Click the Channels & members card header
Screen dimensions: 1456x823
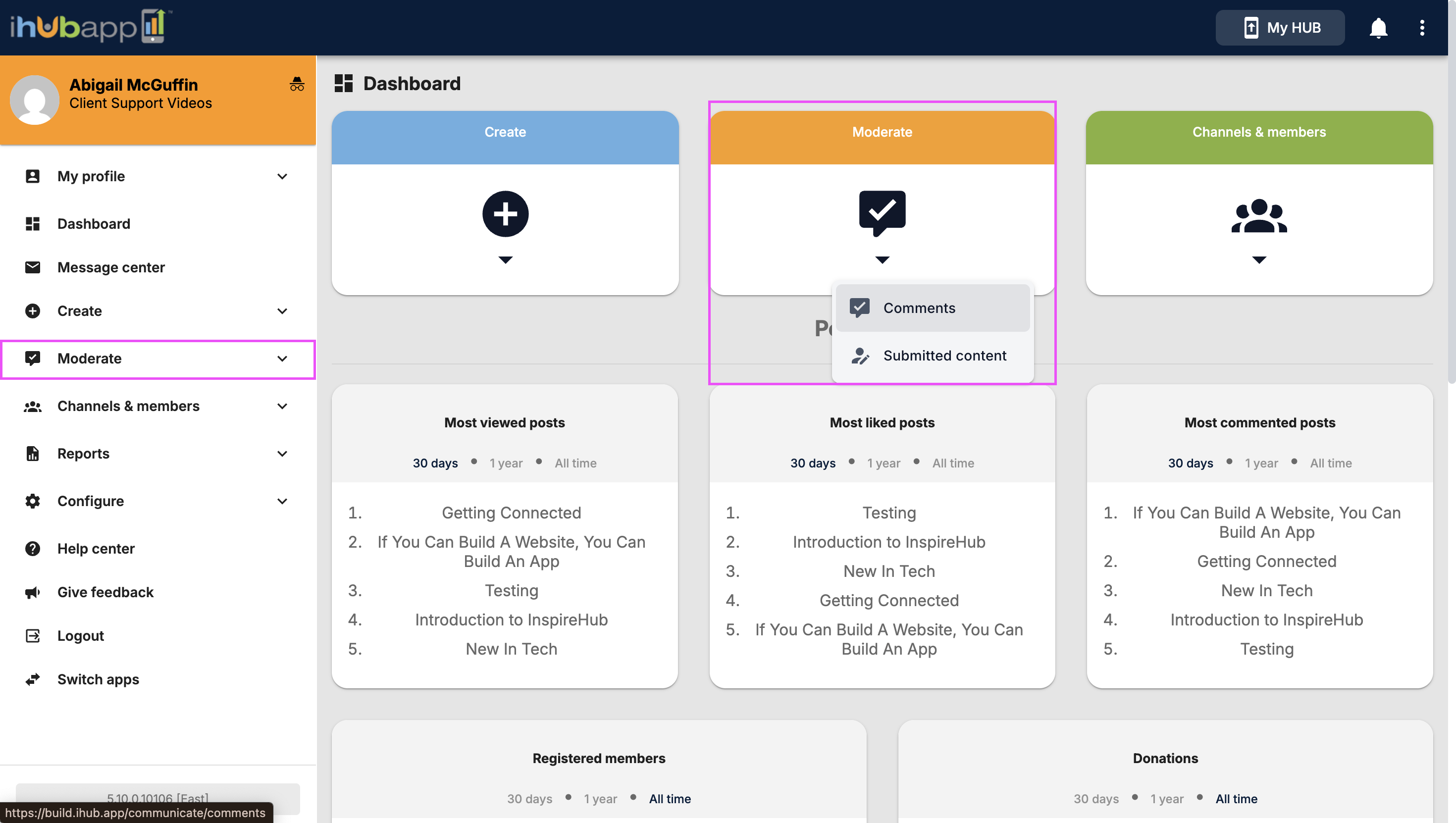[1259, 137]
